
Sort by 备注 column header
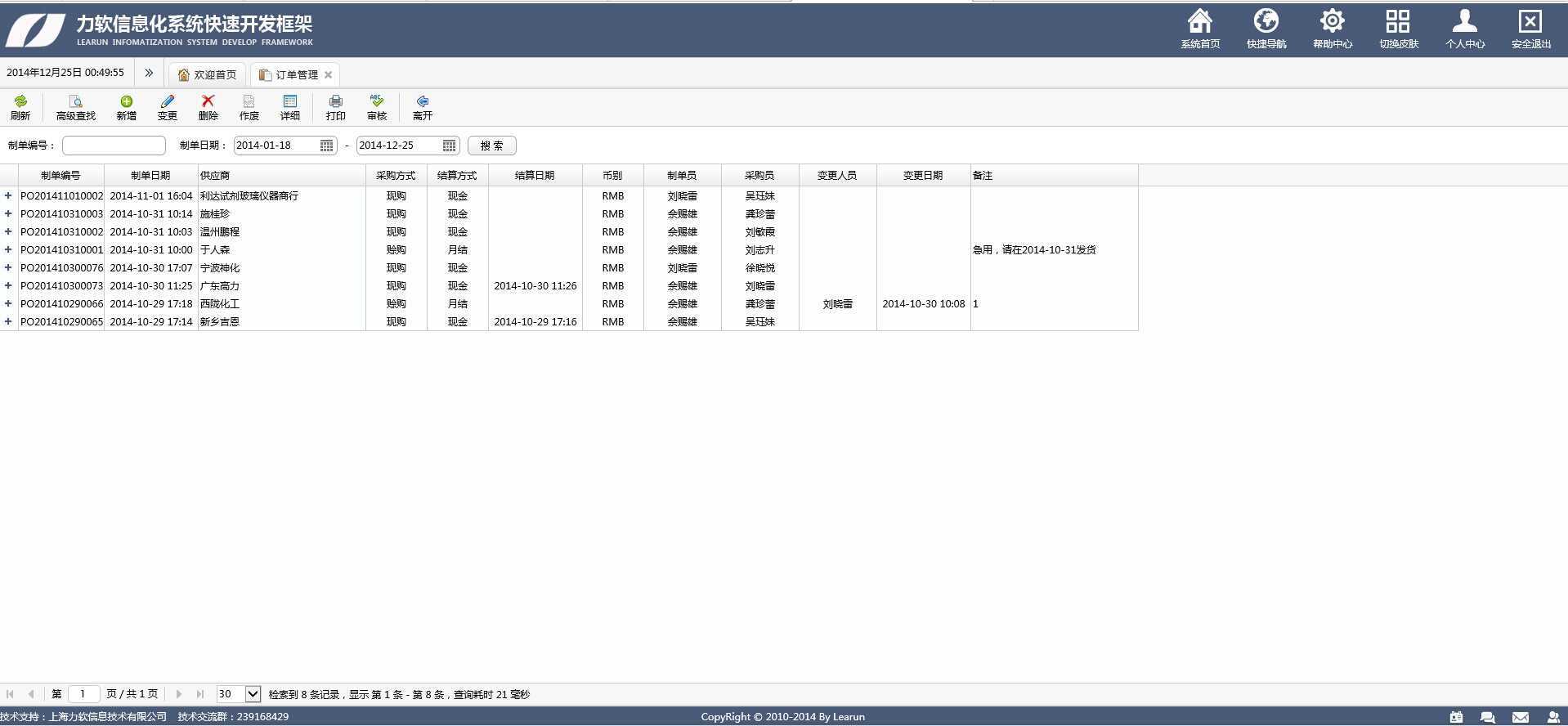pyautogui.click(x=1055, y=175)
